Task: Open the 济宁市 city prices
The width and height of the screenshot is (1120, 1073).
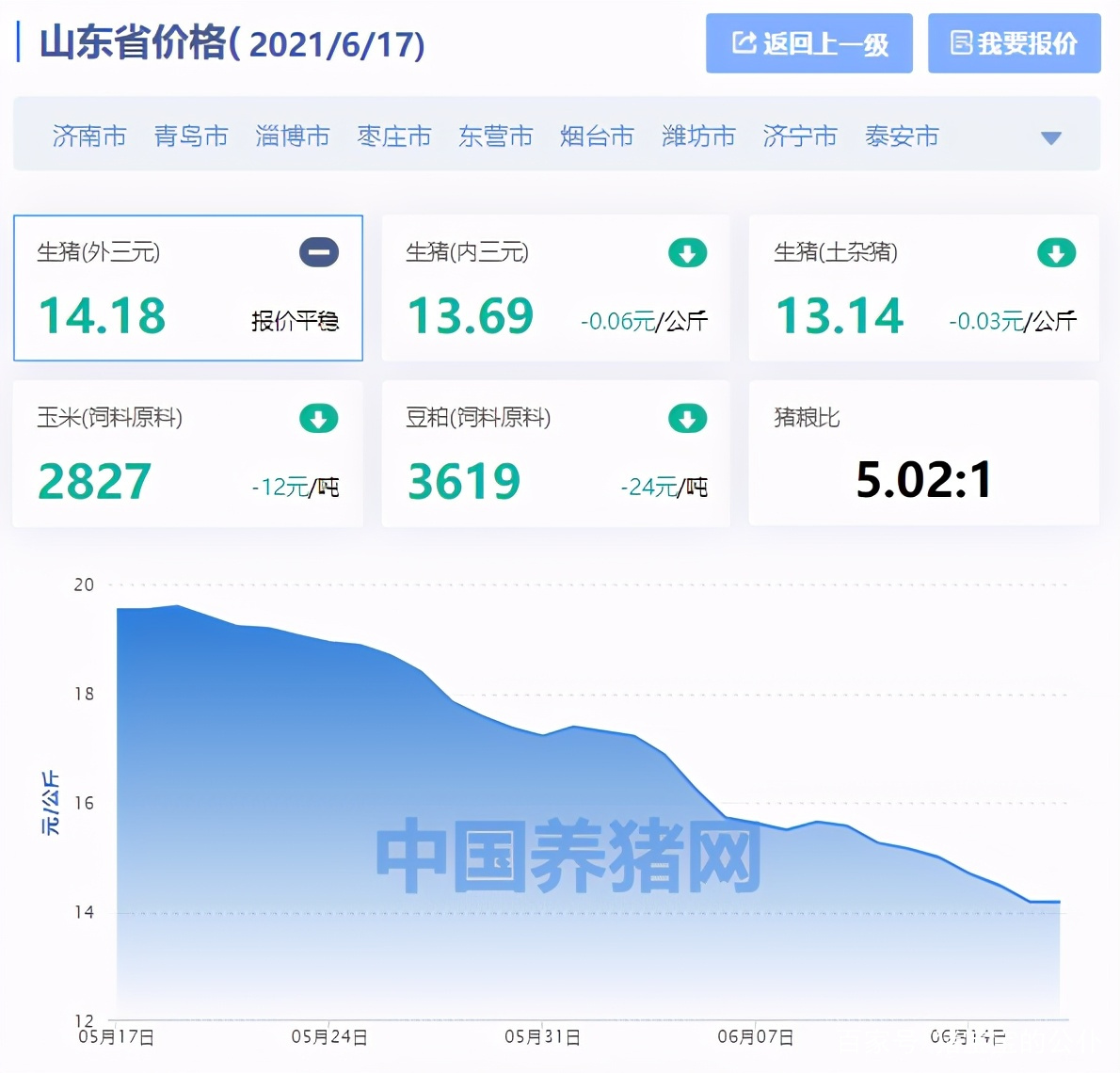Action: (799, 136)
